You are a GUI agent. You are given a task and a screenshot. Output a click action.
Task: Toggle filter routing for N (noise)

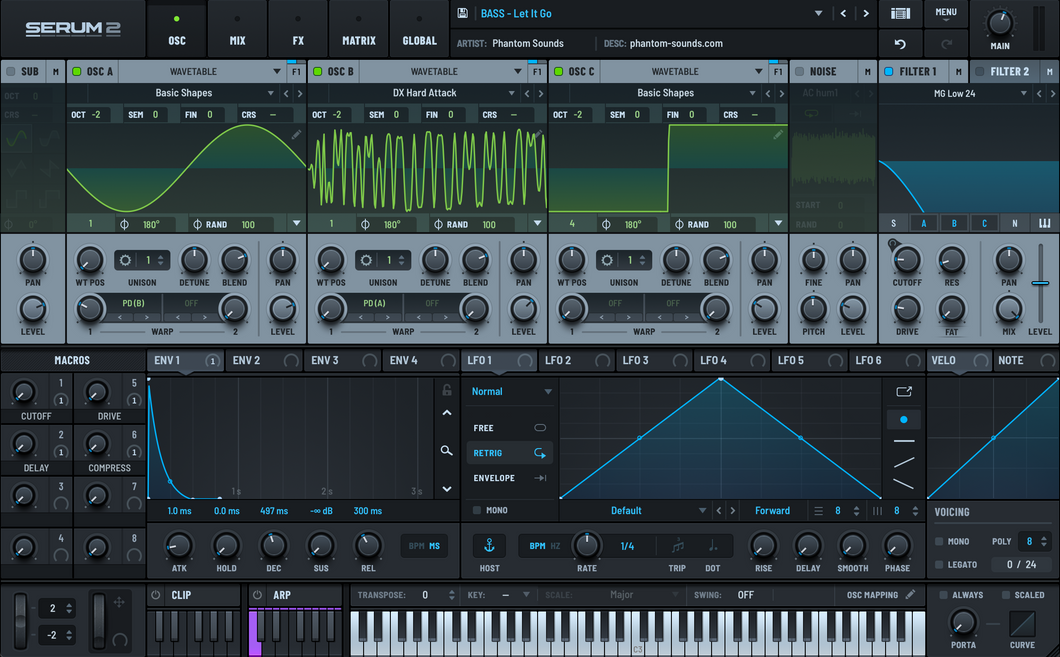[x=1014, y=224]
